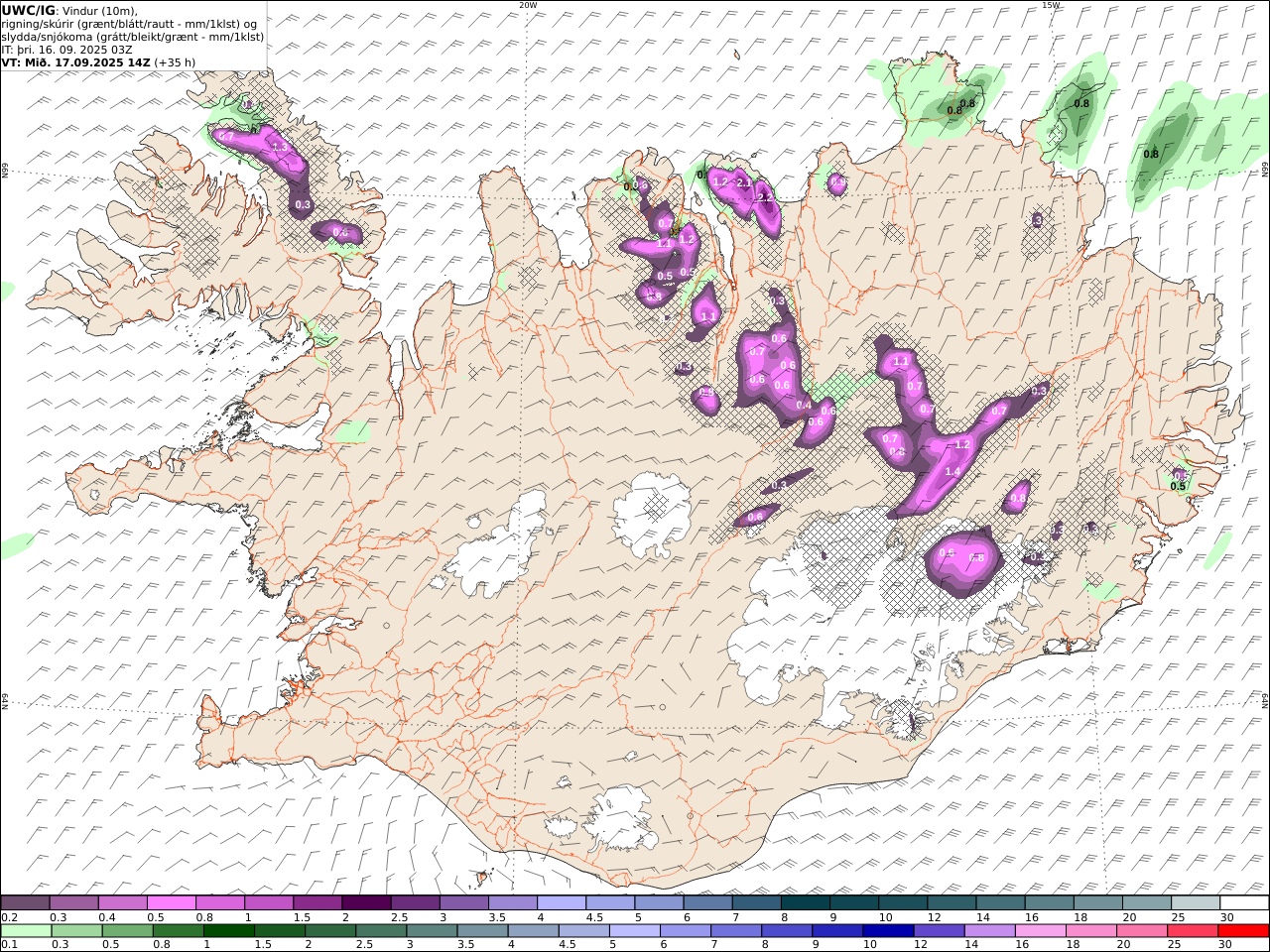Click the forest green 0.8 swatch in the lower legend row
The height and width of the screenshot is (952, 1270).
[178, 931]
